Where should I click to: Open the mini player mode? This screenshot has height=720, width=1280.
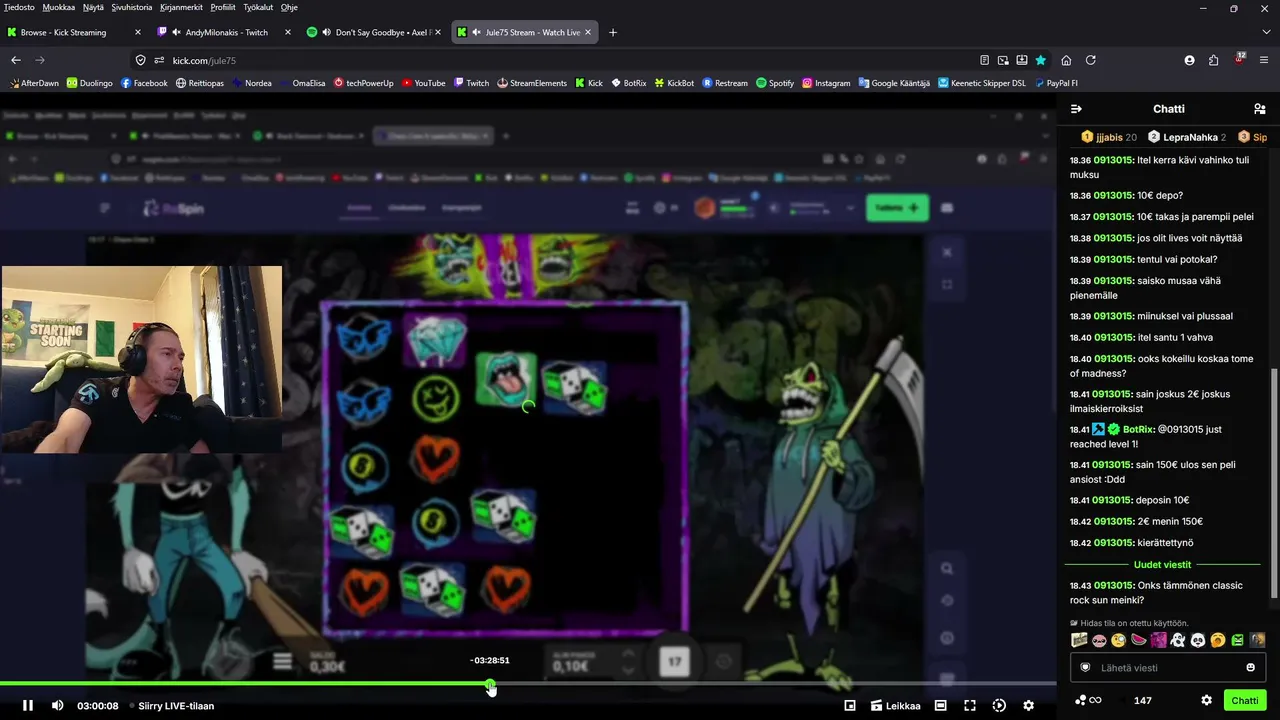(850, 705)
